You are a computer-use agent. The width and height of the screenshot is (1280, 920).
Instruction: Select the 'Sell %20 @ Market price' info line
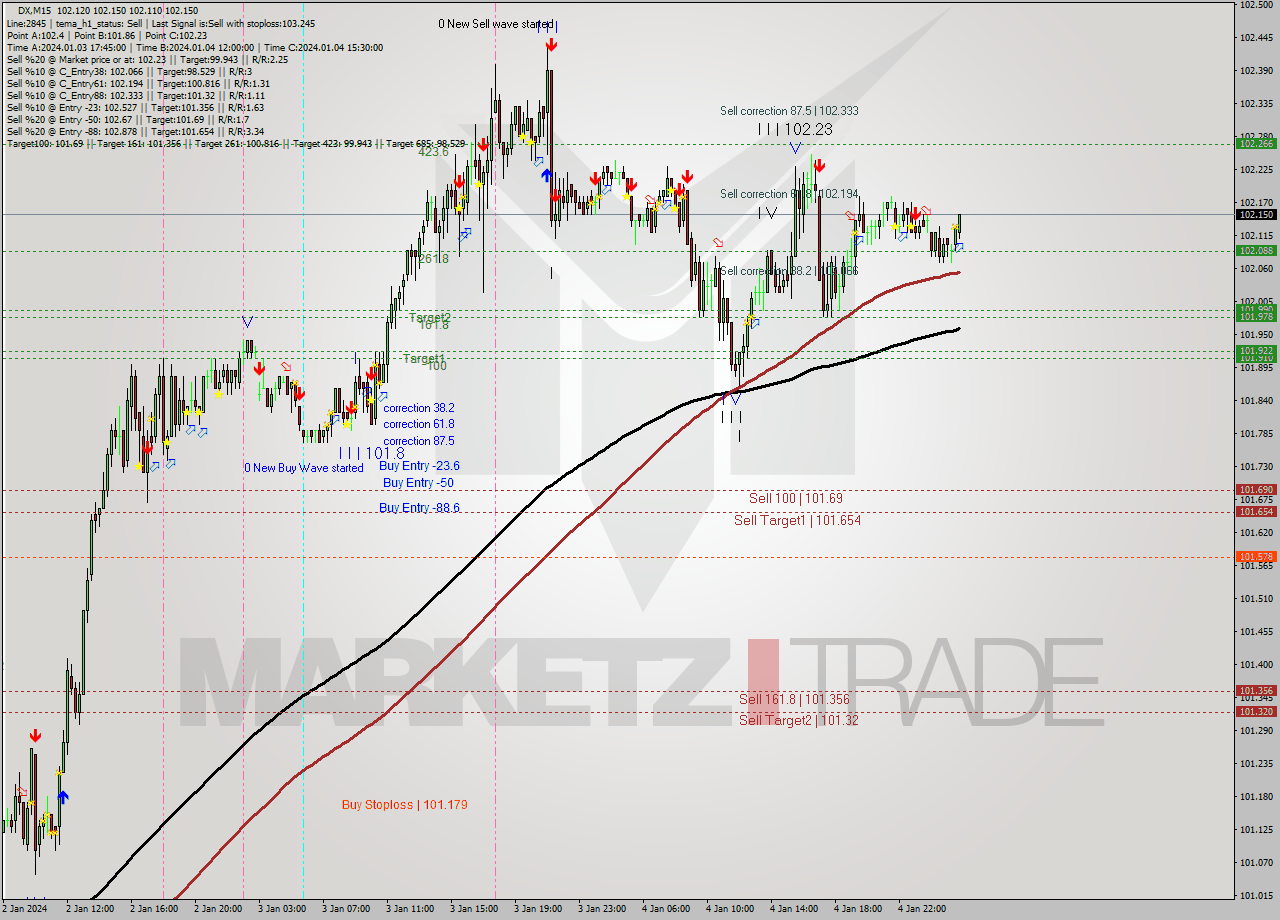coord(147,59)
